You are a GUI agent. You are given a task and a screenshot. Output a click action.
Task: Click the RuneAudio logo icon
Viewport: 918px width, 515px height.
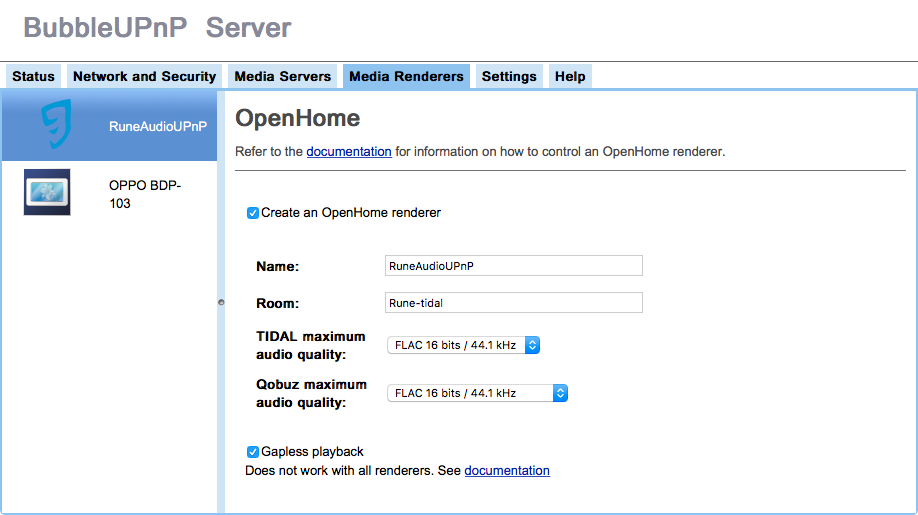point(57,123)
